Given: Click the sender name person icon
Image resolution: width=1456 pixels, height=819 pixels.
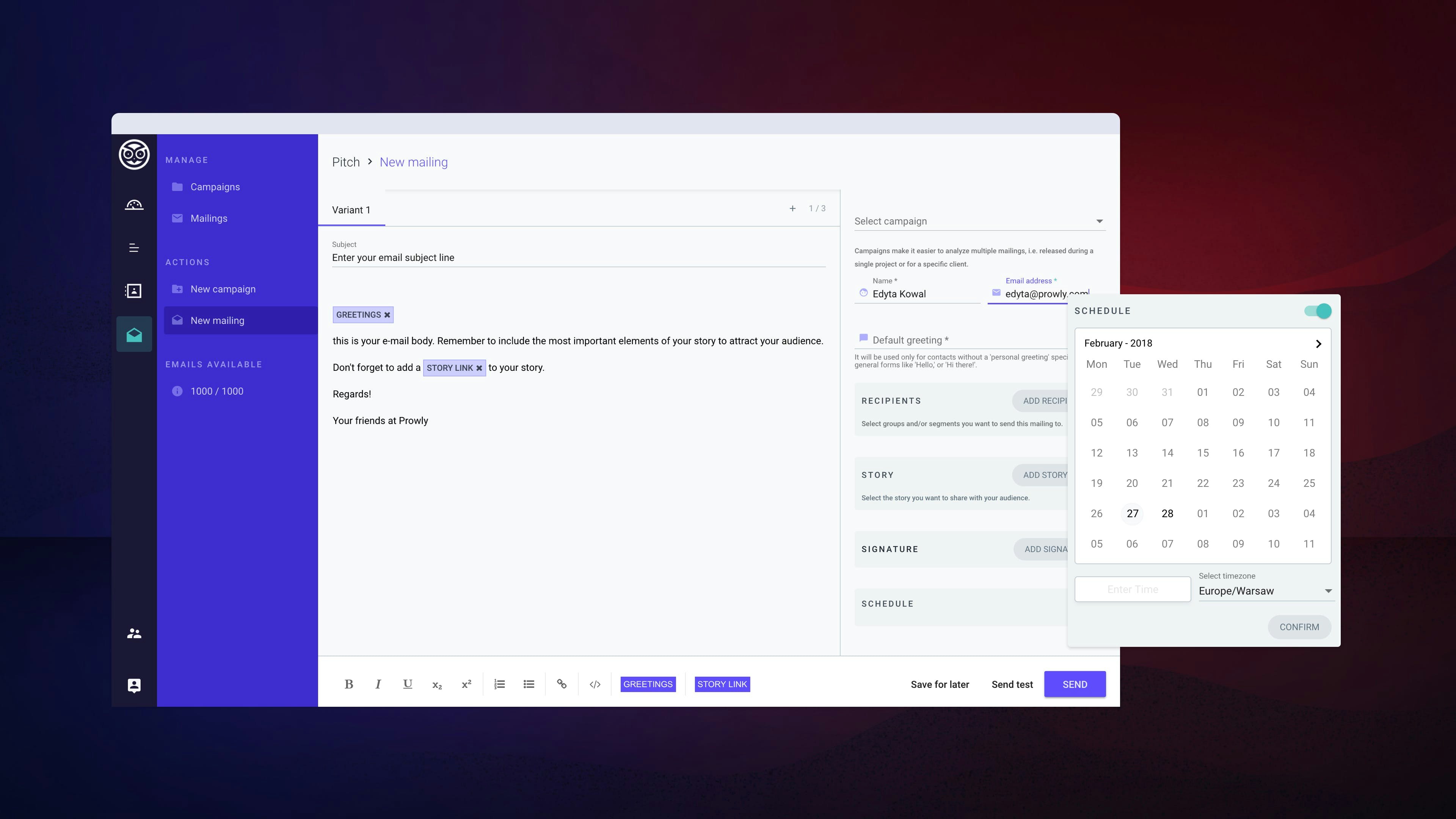Looking at the screenshot, I should coord(864,293).
